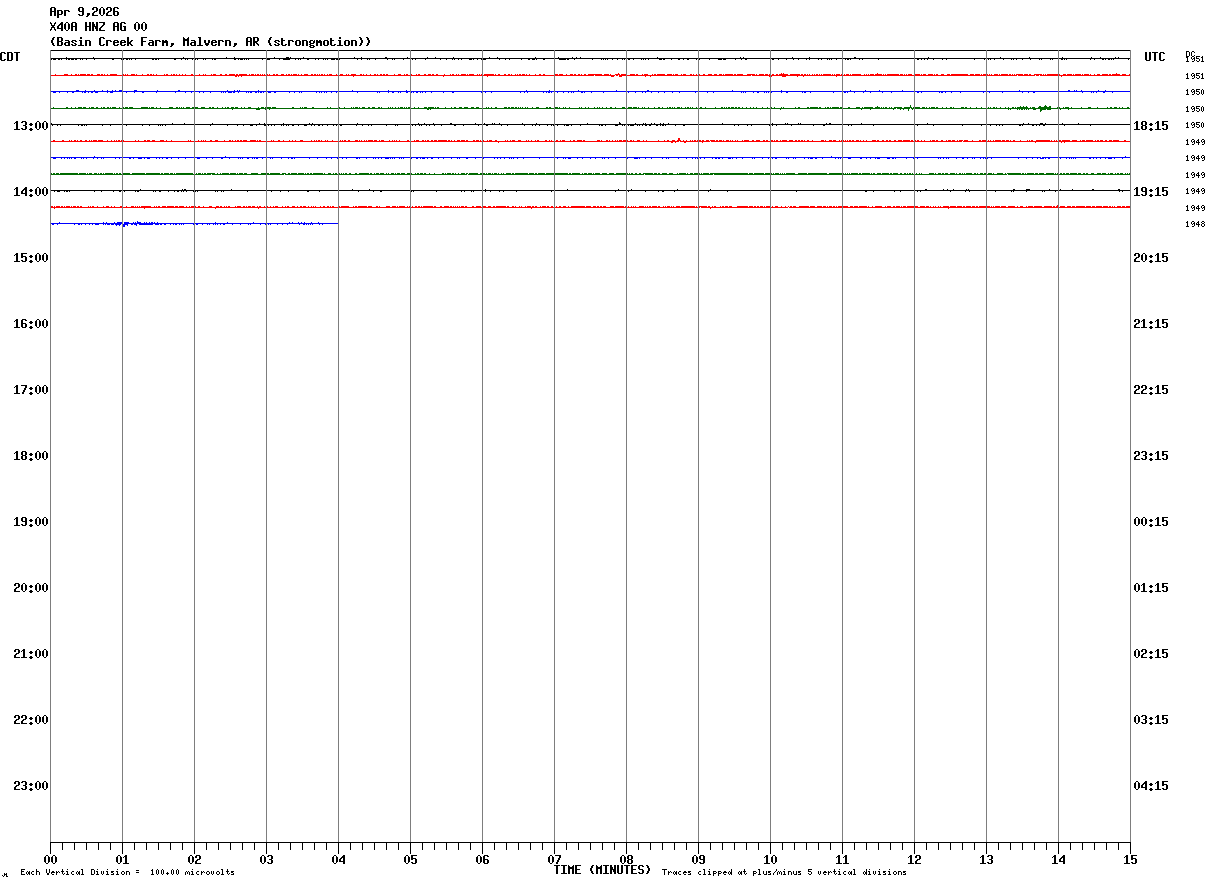Click the '14:00' CDT hour label
The height and width of the screenshot is (886, 1210).
[31, 191]
